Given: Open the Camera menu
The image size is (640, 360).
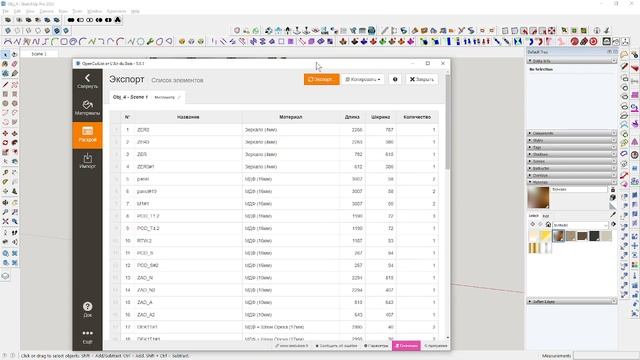Looking at the screenshot, I should [x=46, y=11].
